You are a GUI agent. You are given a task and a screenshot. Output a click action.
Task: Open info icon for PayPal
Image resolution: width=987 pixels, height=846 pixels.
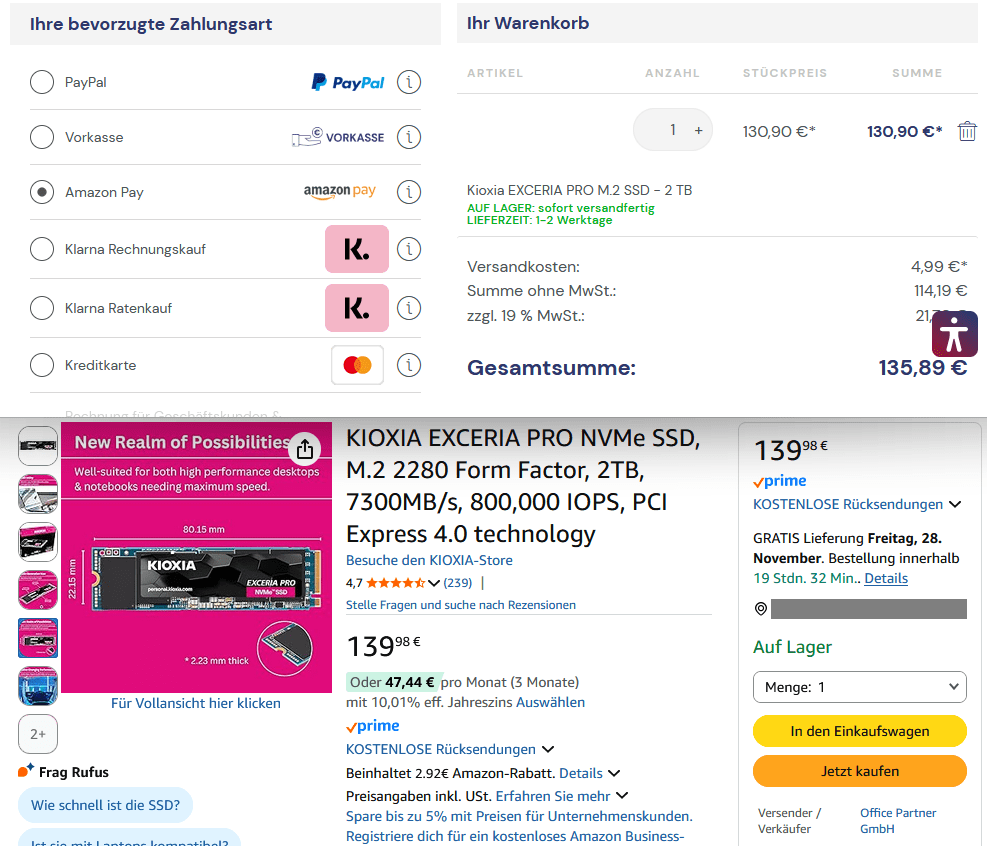tap(409, 82)
